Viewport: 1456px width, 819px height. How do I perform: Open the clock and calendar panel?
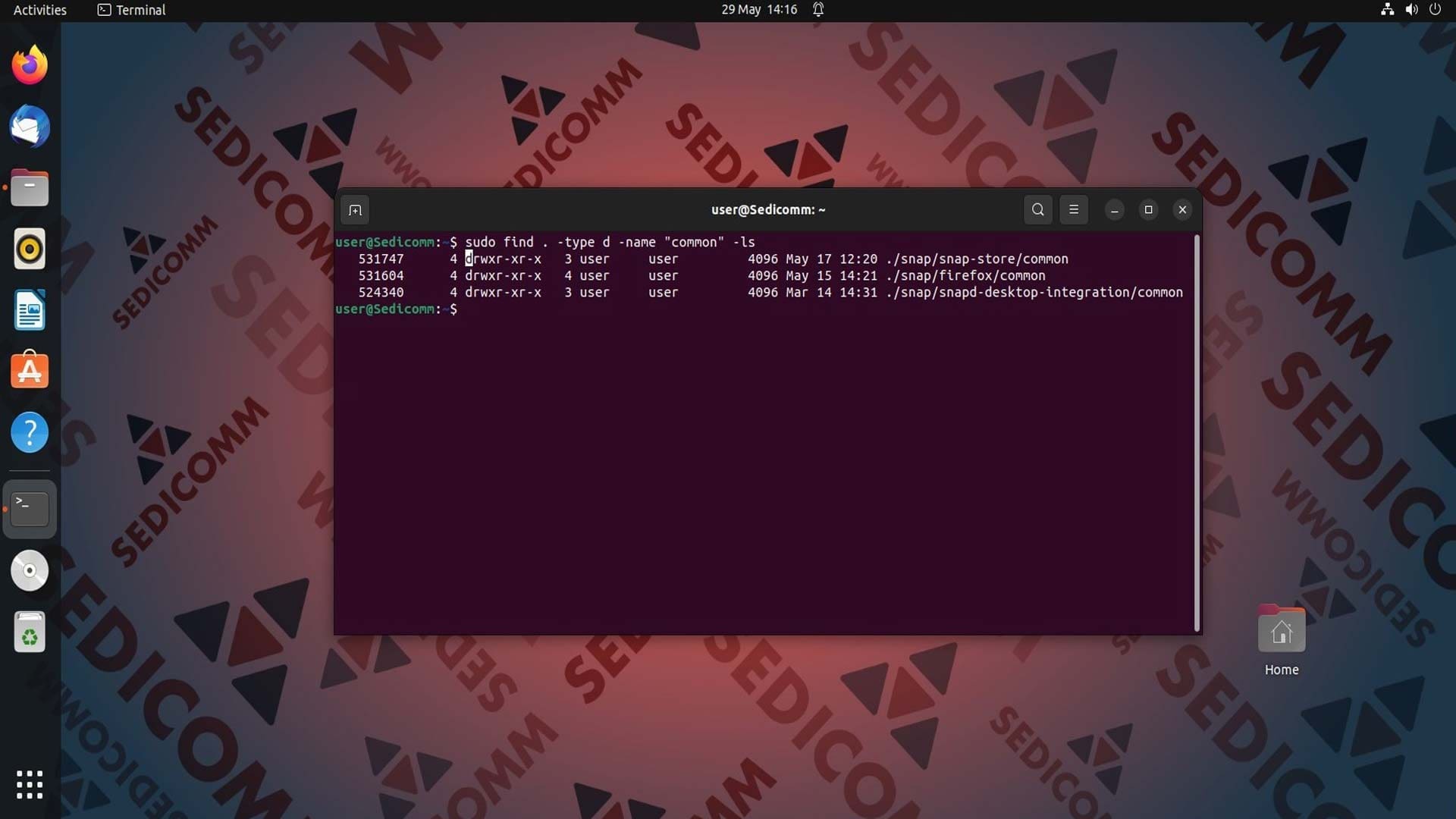[x=759, y=10]
